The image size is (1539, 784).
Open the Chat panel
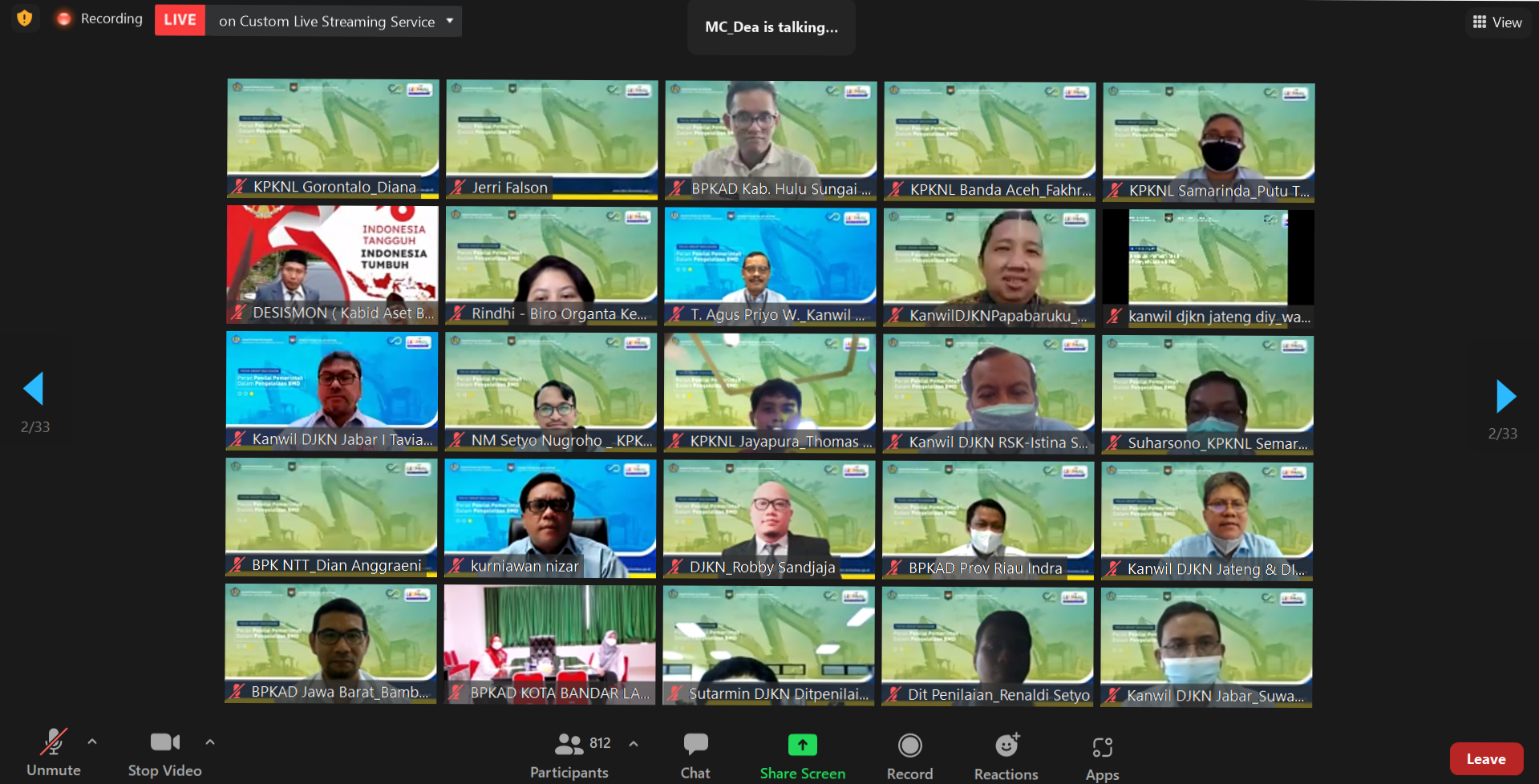tap(695, 755)
